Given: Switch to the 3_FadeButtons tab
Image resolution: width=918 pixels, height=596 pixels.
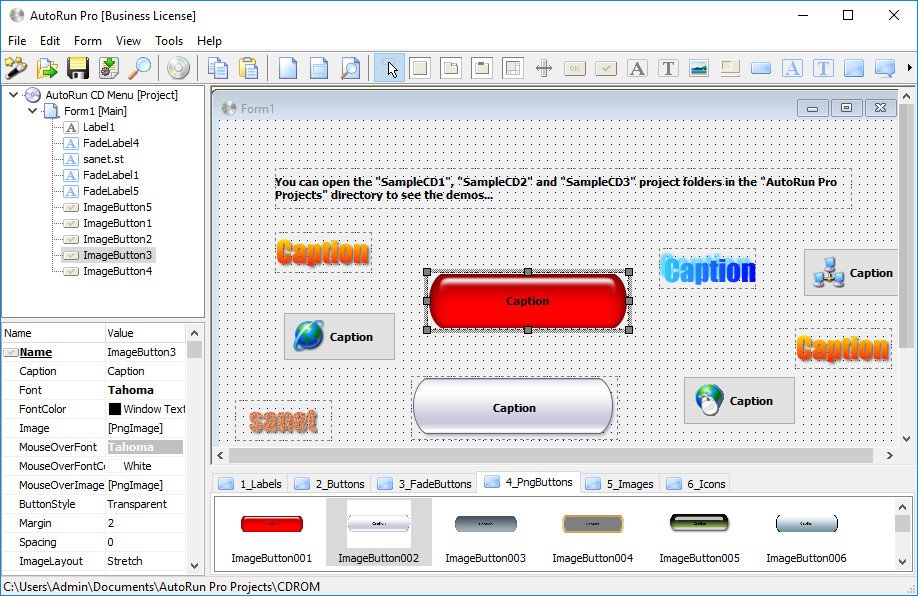Looking at the screenshot, I should point(424,484).
